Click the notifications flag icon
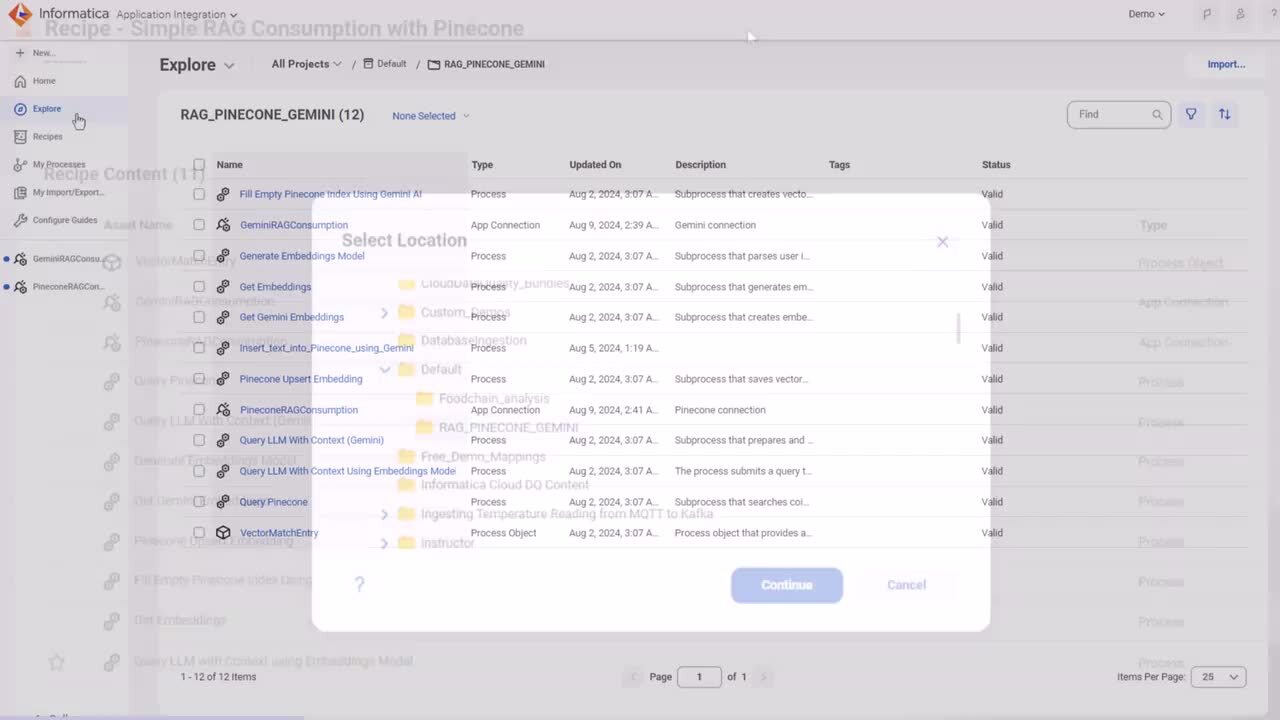 [1208, 14]
